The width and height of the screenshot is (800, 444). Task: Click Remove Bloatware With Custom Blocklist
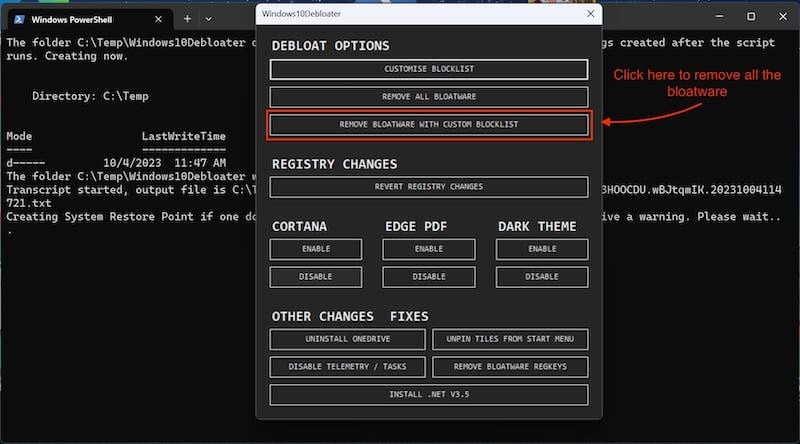[x=429, y=125]
